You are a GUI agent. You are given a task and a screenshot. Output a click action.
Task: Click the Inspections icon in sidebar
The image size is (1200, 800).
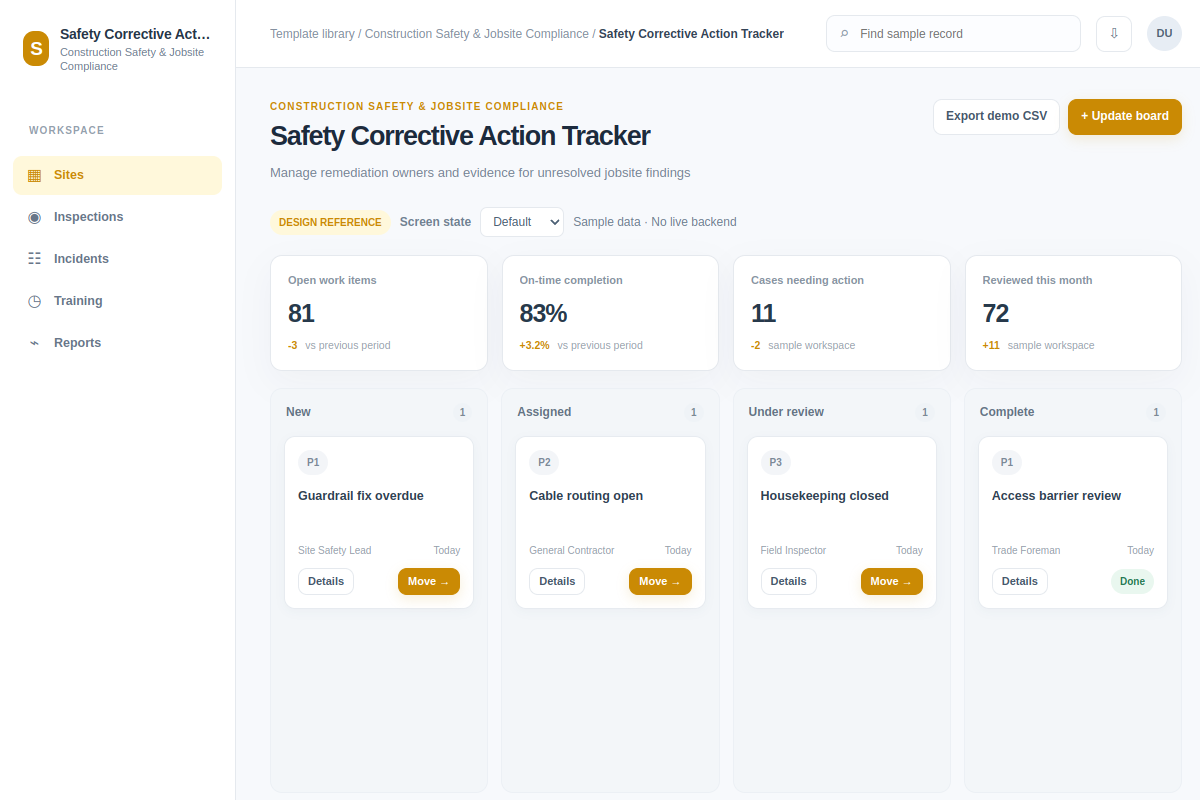[34, 217]
